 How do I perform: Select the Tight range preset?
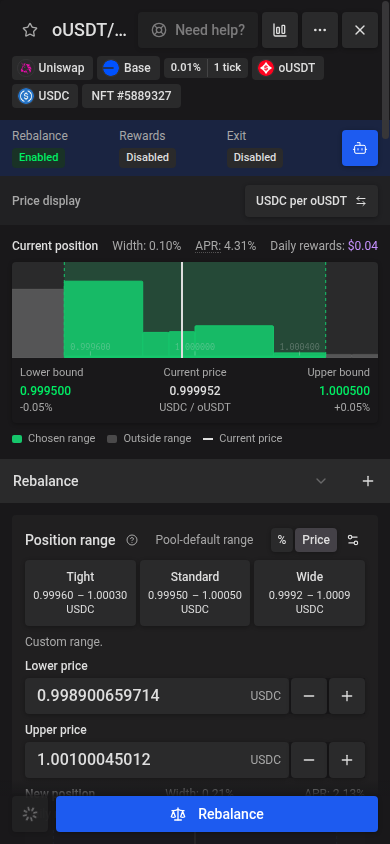tap(80, 593)
